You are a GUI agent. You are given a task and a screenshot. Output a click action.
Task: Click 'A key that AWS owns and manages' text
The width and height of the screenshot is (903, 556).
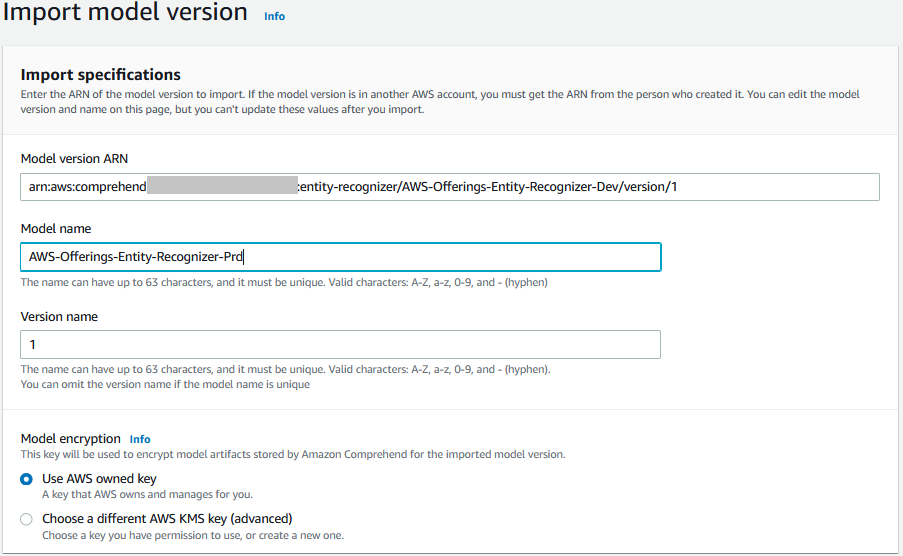click(147, 494)
